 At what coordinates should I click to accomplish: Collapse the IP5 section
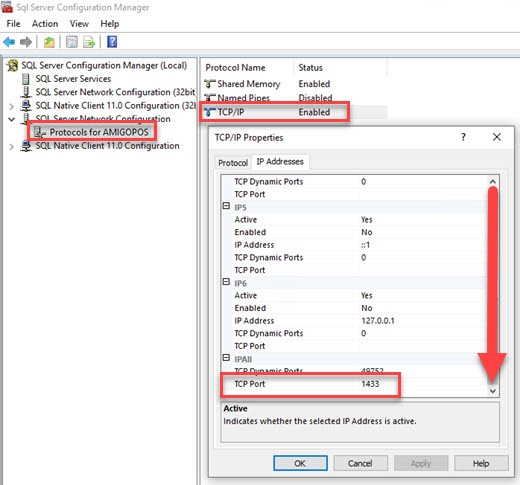(226, 206)
